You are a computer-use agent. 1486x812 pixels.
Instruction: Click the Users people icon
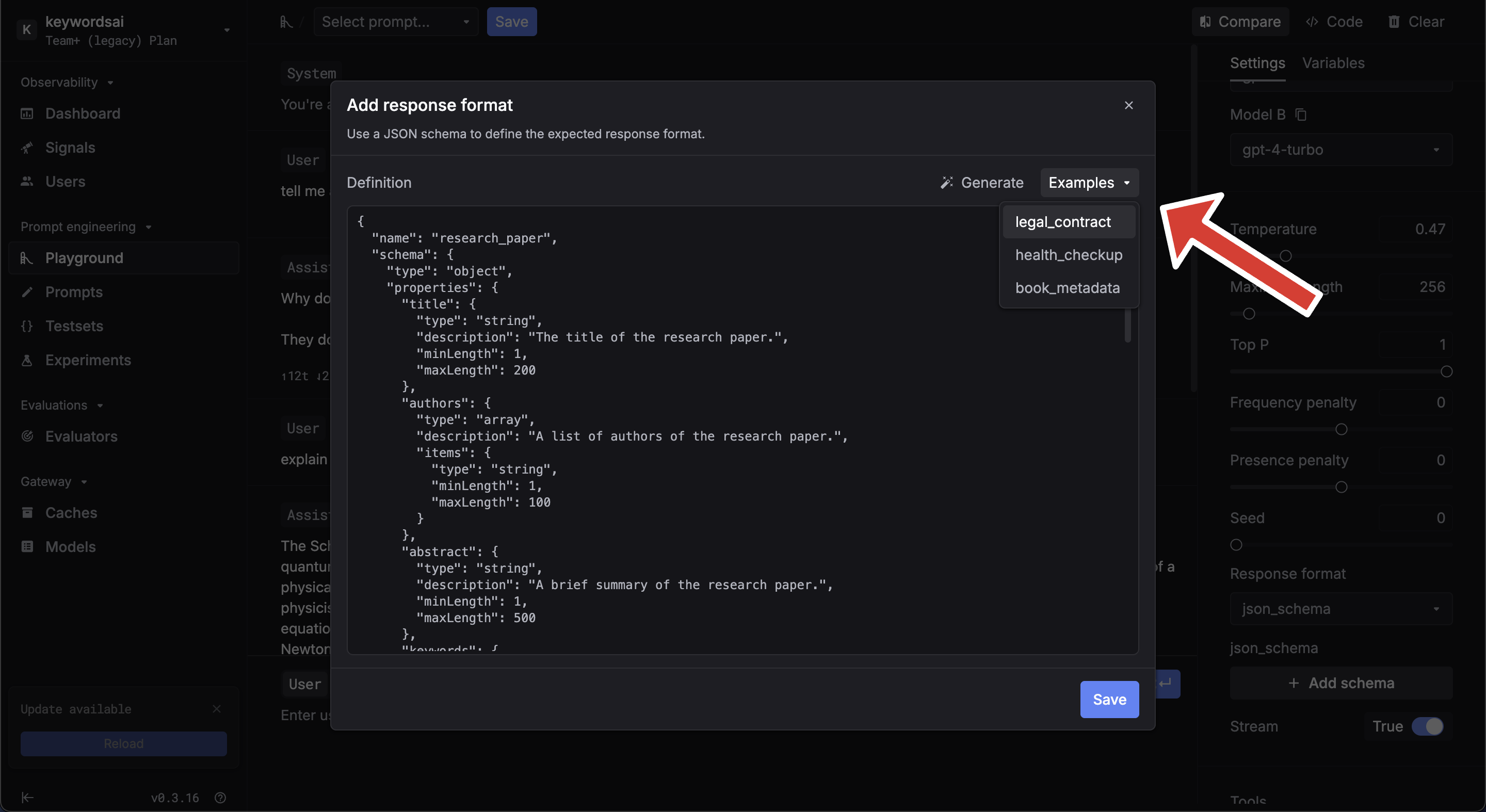pyautogui.click(x=27, y=182)
